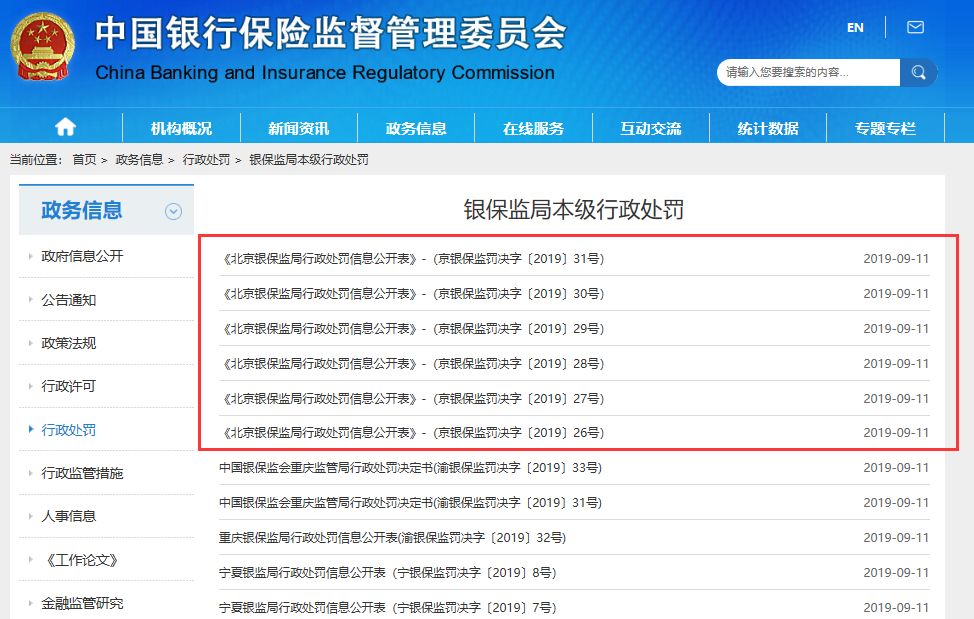Open the 京银保监罚决字〔2019〕28号 notice
The width and height of the screenshot is (974, 619).
[412, 363]
